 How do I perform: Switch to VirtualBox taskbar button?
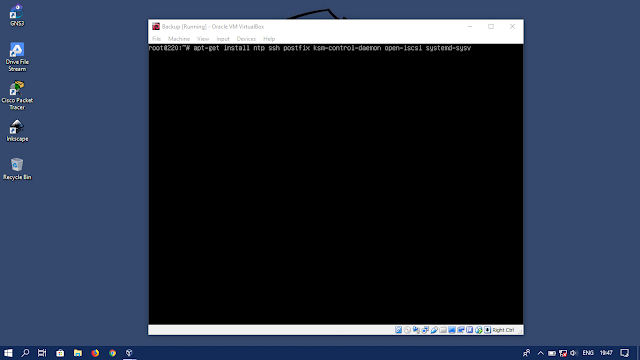[x=129, y=353]
